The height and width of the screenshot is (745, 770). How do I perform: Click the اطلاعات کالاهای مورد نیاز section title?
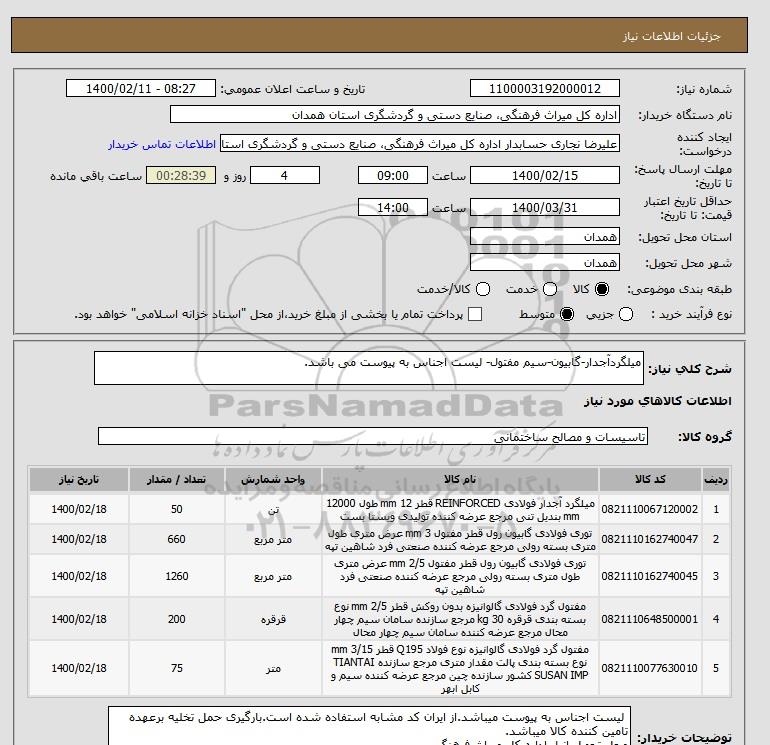coord(658,401)
